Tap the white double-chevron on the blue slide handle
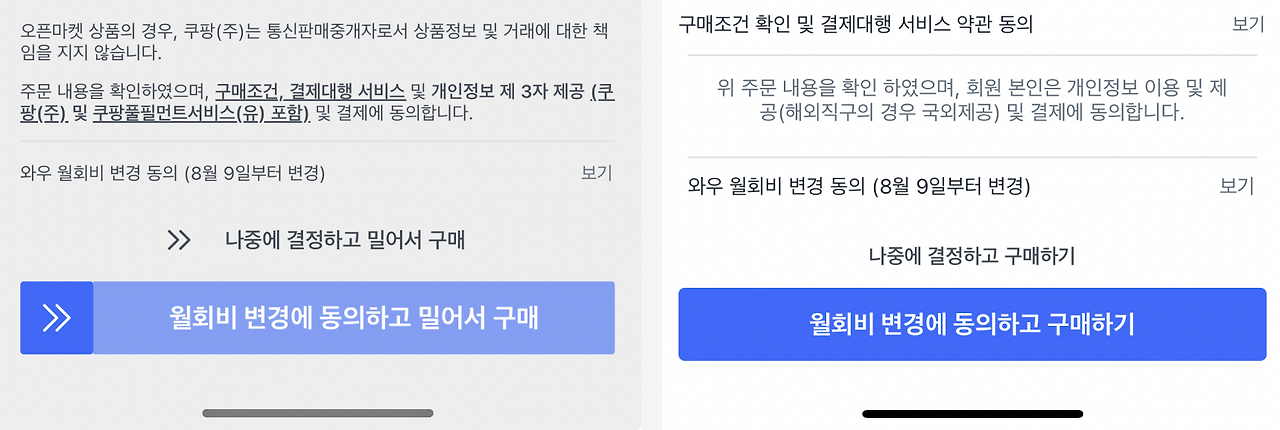The height and width of the screenshot is (430, 1280). tap(57, 318)
